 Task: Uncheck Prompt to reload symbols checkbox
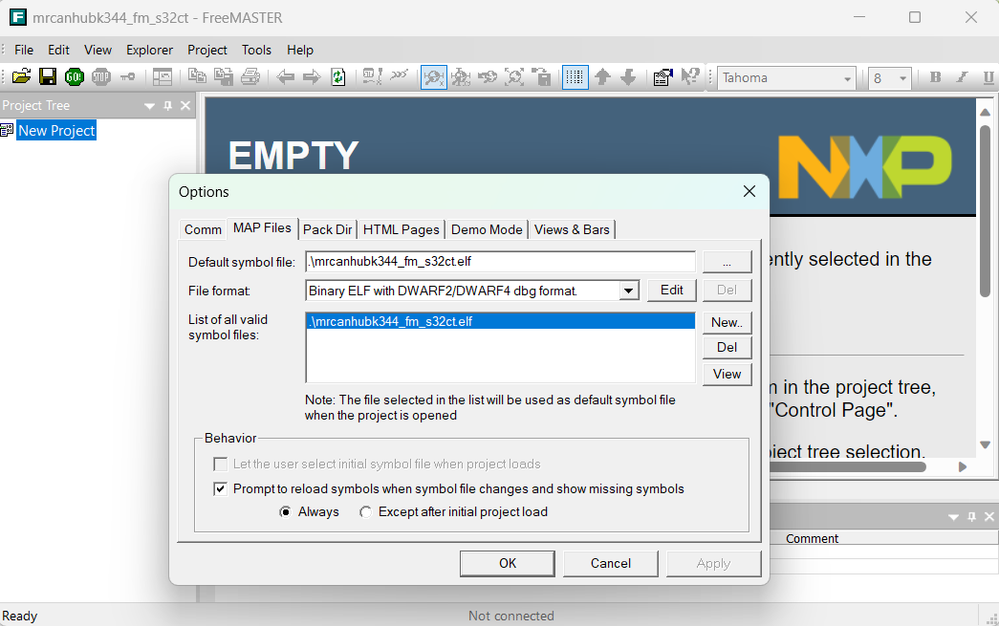(x=220, y=489)
